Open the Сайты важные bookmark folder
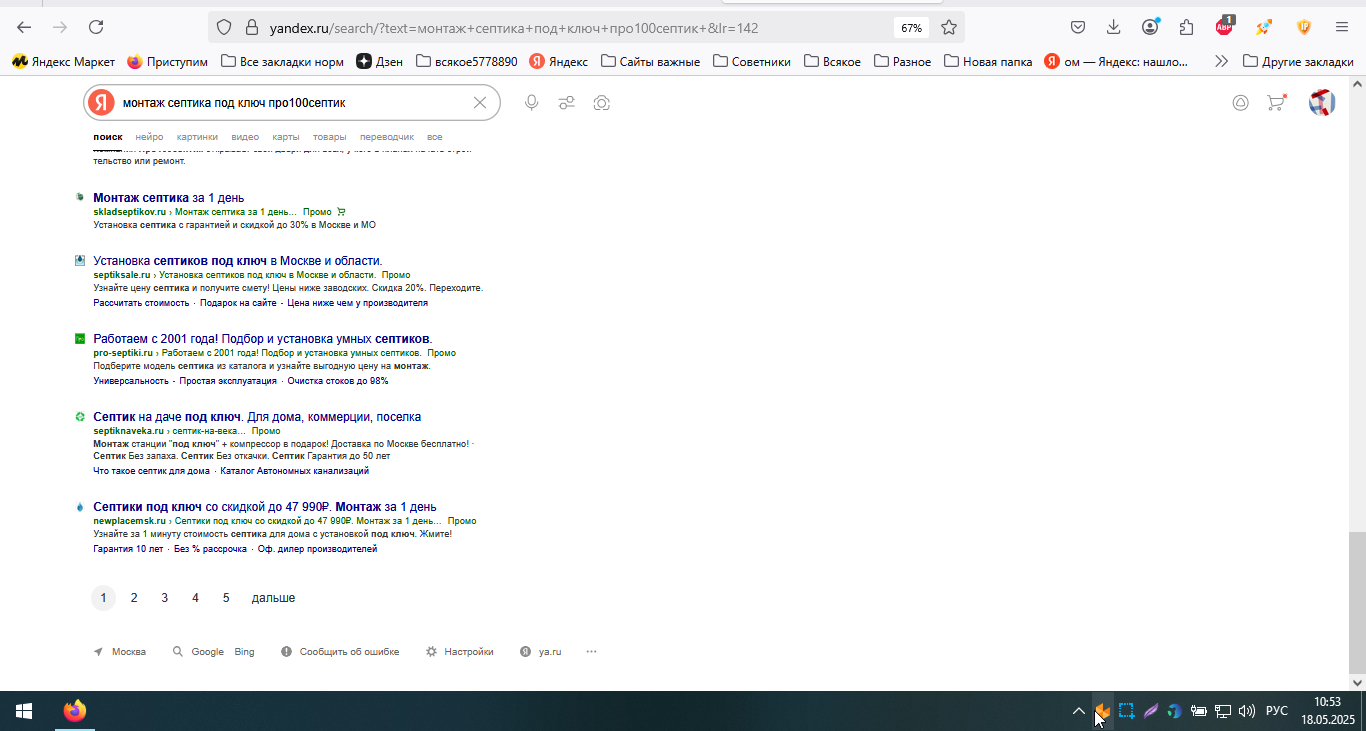1366x731 pixels. coord(650,61)
